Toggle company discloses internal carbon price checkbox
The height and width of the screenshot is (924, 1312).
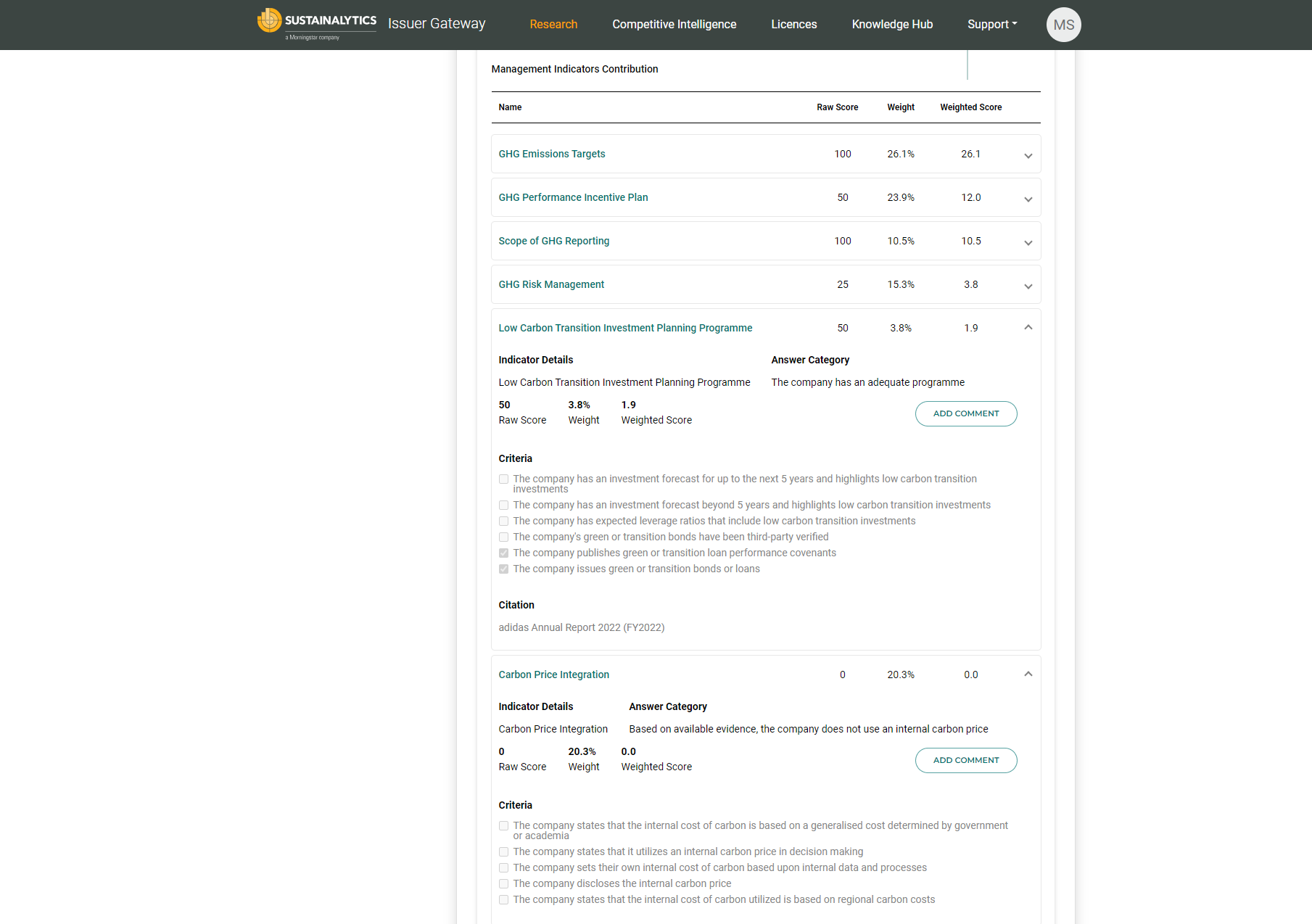503,884
